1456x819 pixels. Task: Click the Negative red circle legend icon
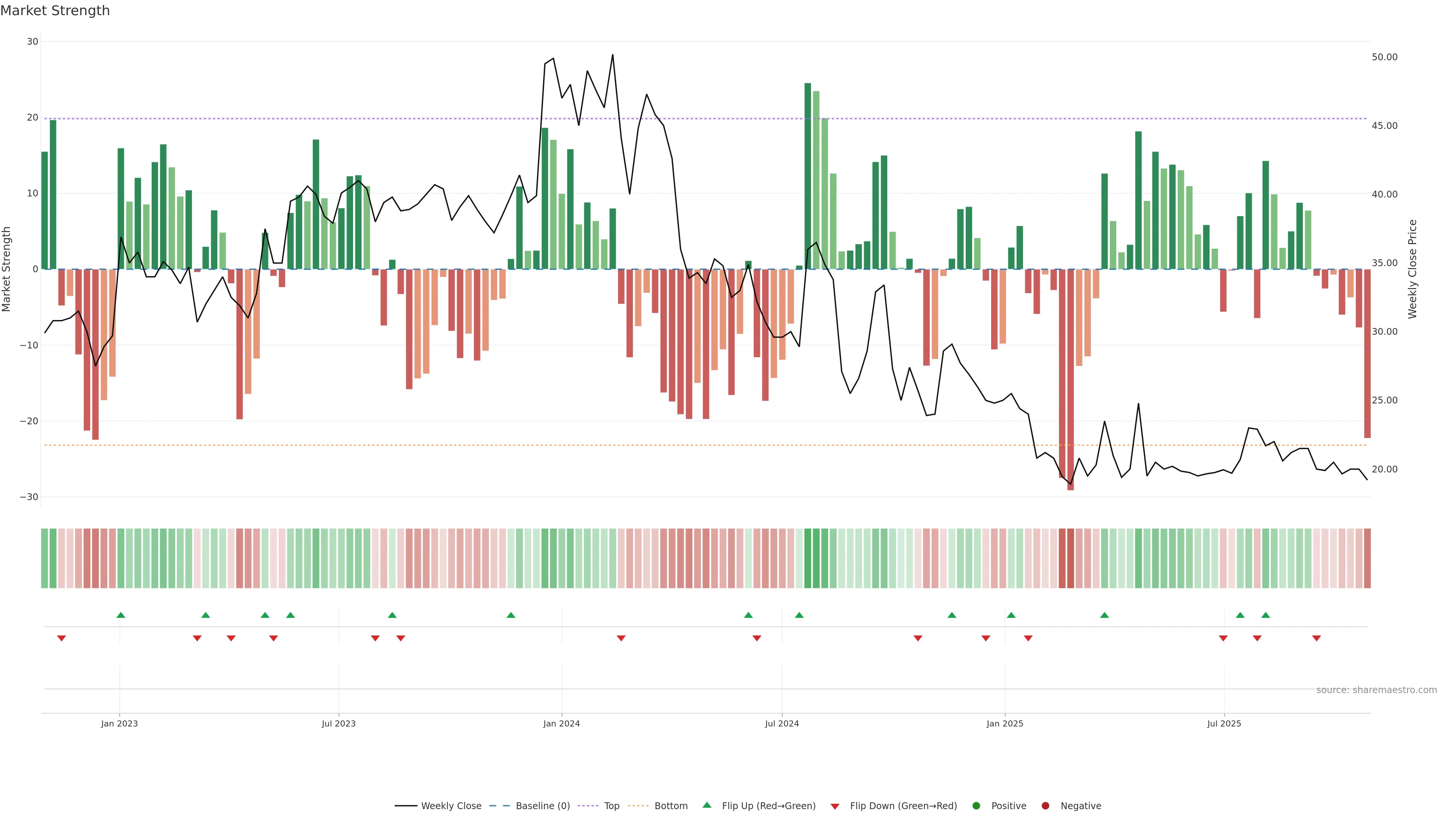[x=1045, y=806]
